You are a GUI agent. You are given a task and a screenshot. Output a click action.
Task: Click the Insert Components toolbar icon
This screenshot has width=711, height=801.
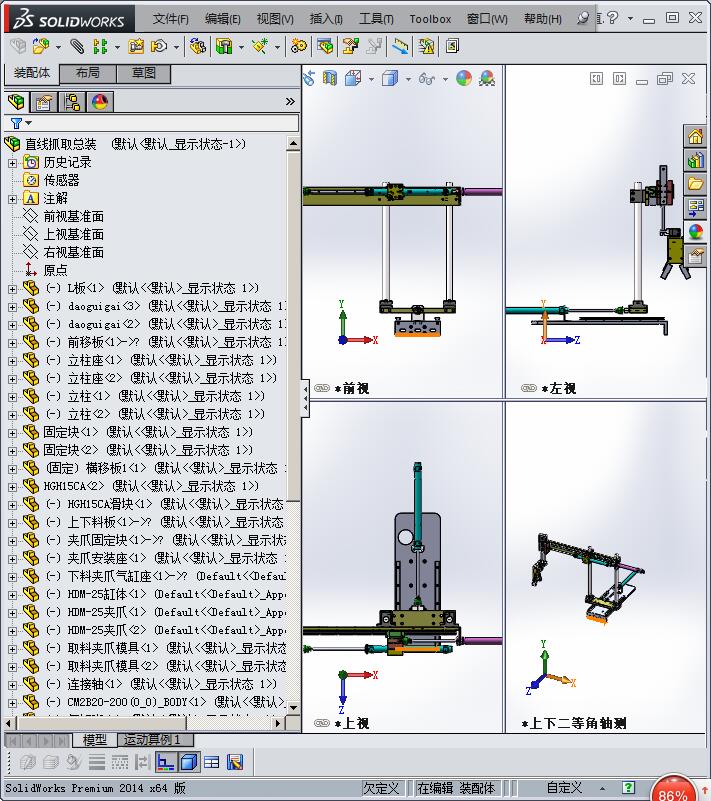pyautogui.click(x=40, y=46)
